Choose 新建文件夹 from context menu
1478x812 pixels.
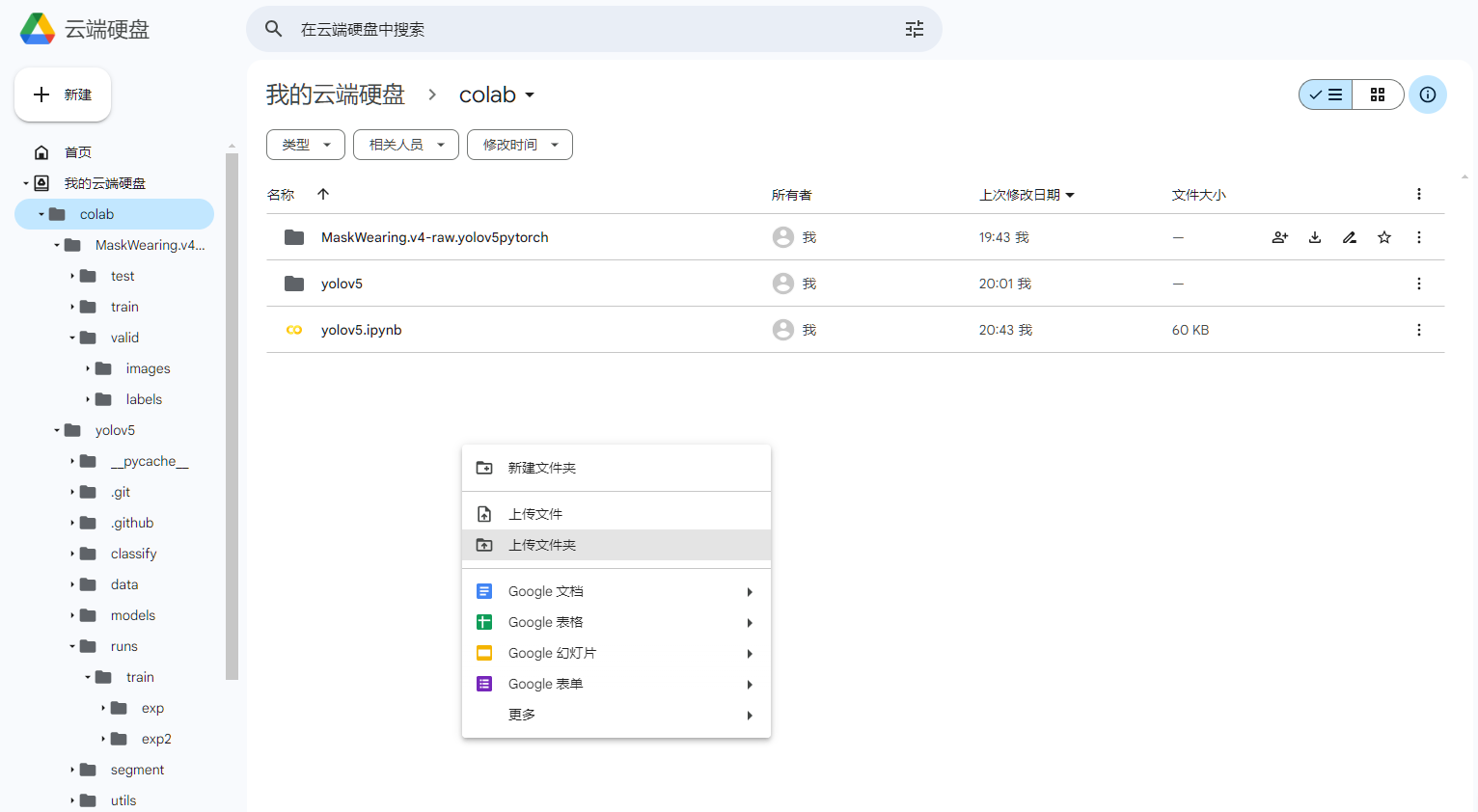tap(616, 468)
